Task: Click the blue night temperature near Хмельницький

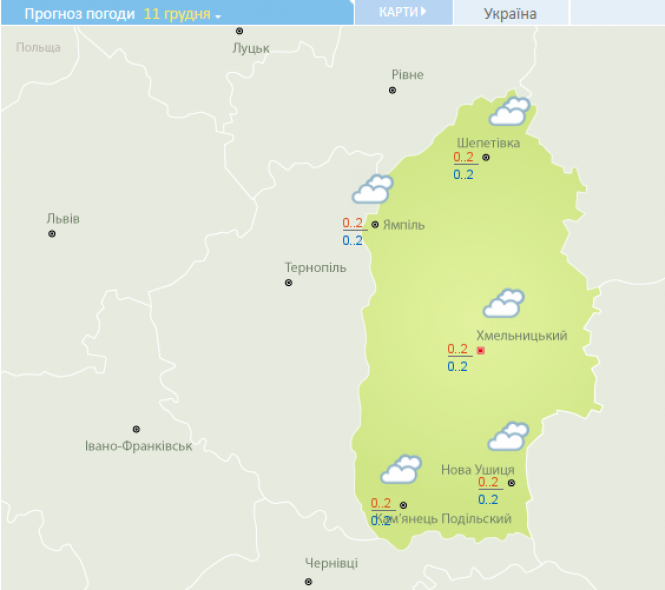Action: (457, 367)
